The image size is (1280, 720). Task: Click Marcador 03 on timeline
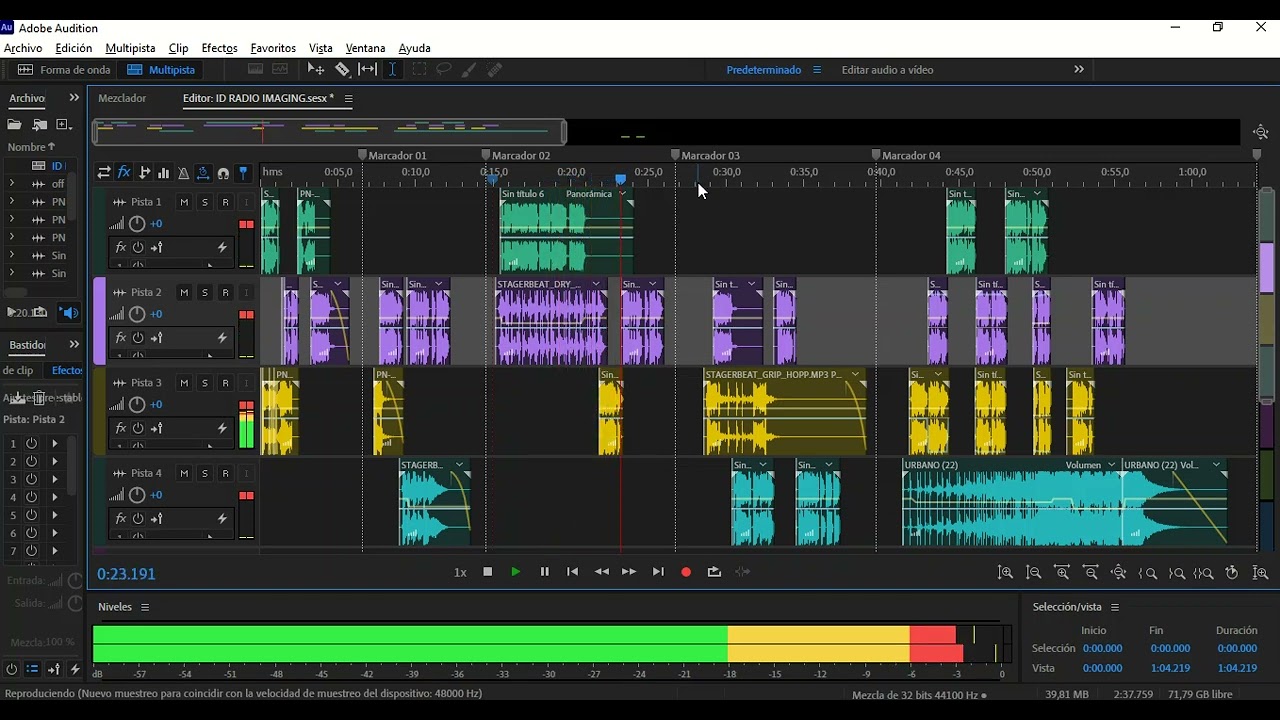tap(707, 156)
